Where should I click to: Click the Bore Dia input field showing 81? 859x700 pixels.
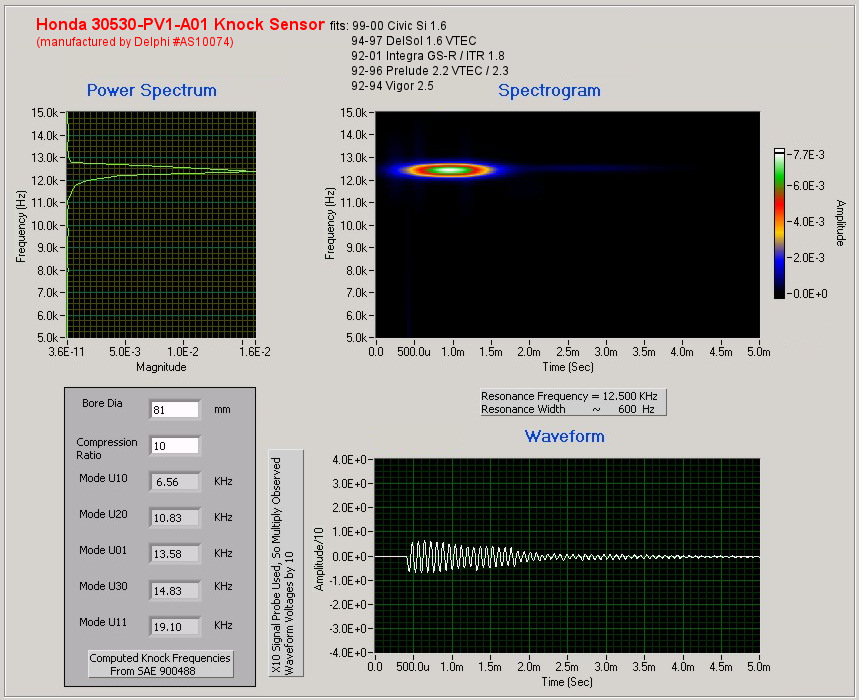(174, 410)
